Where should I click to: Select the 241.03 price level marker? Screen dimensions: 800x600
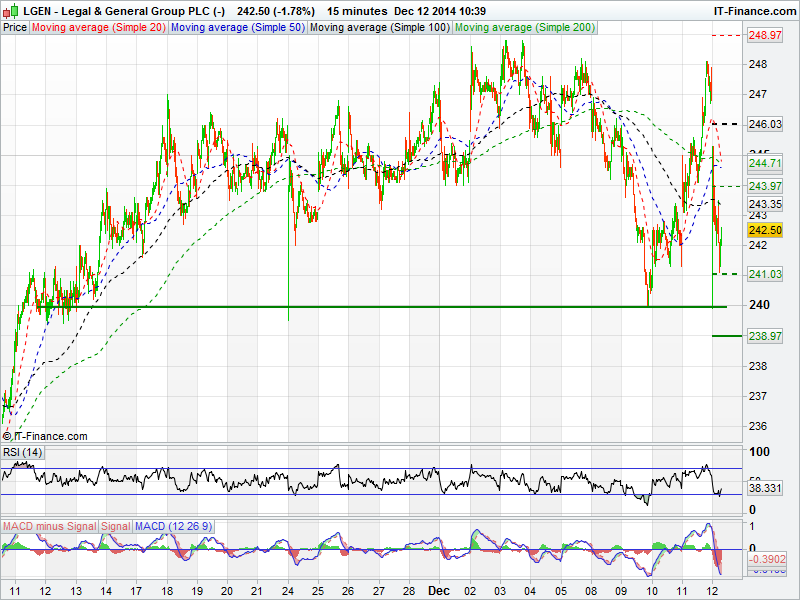tap(765, 274)
